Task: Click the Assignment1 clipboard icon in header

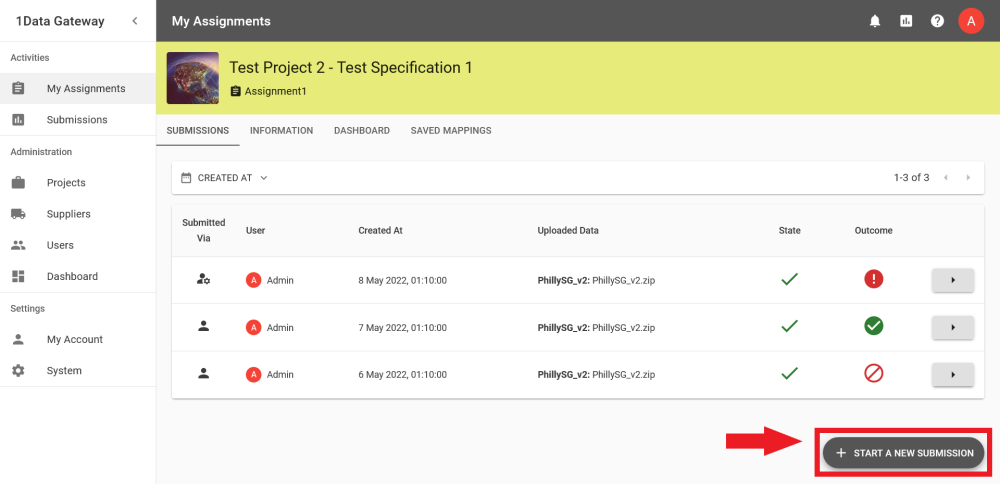Action: pos(235,91)
